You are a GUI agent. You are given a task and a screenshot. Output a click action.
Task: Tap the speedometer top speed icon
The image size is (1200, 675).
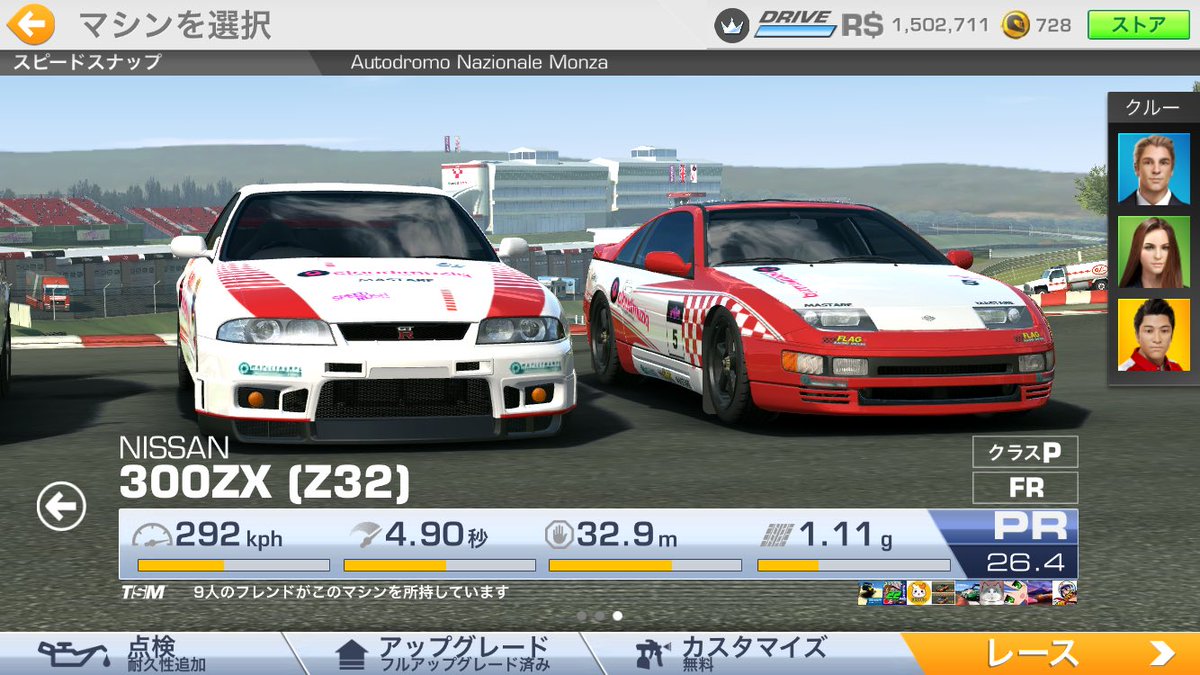click(x=152, y=537)
